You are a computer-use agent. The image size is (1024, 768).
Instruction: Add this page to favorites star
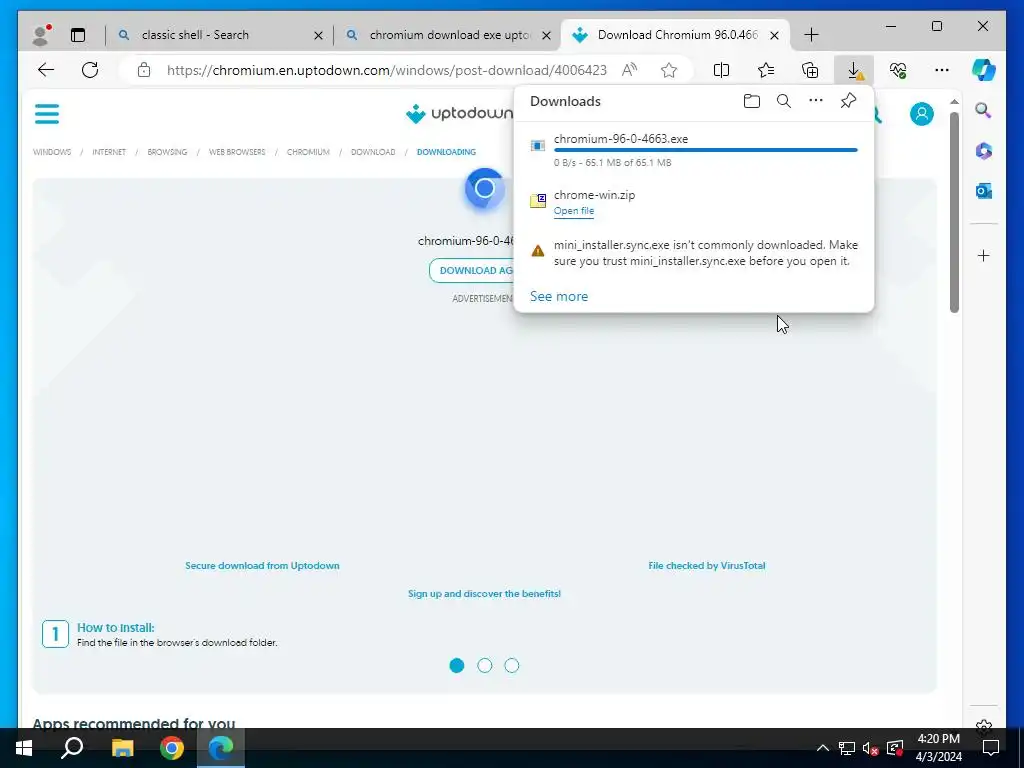click(x=669, y=70)
